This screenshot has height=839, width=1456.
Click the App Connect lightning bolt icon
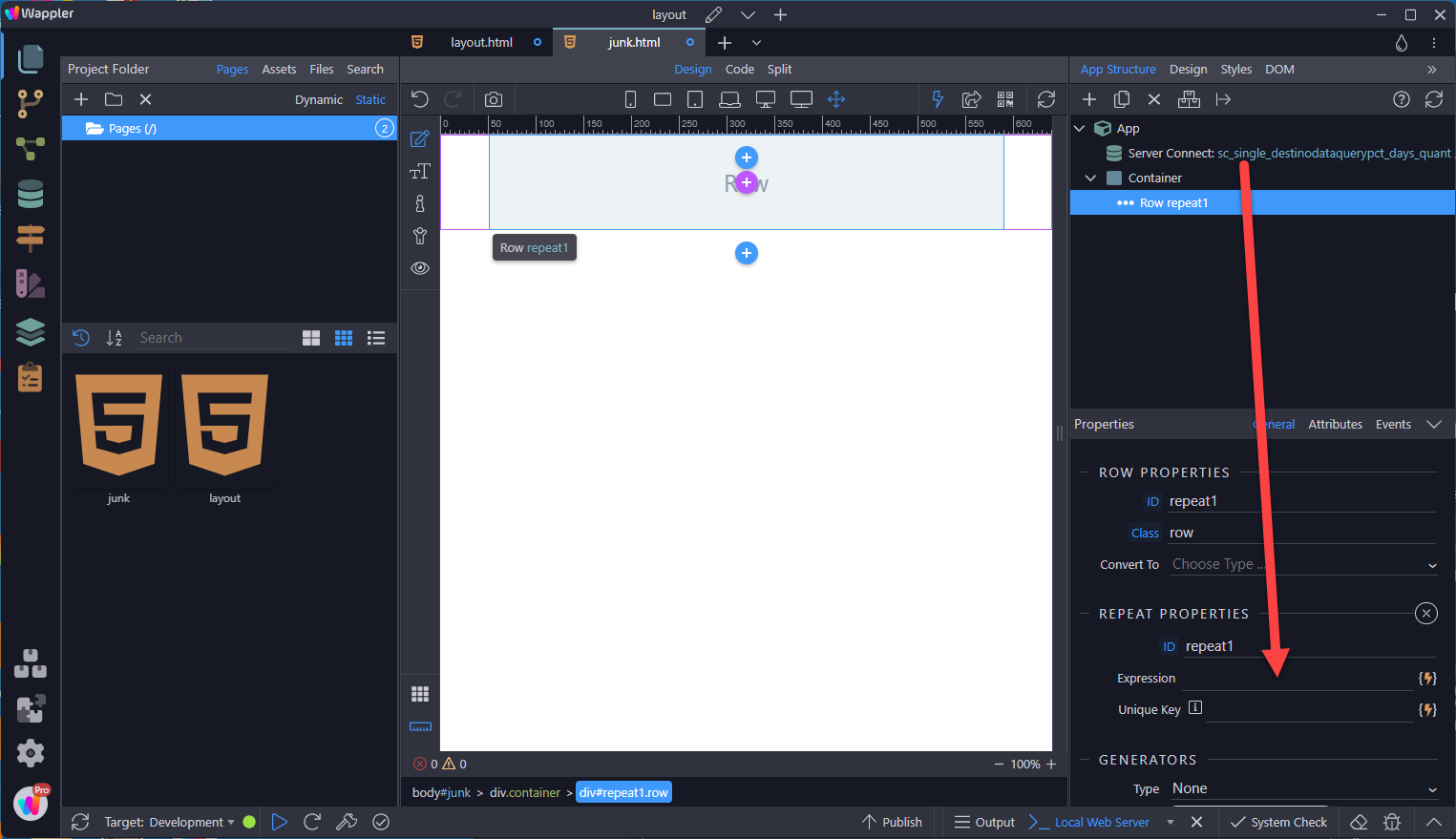point(938,99)
